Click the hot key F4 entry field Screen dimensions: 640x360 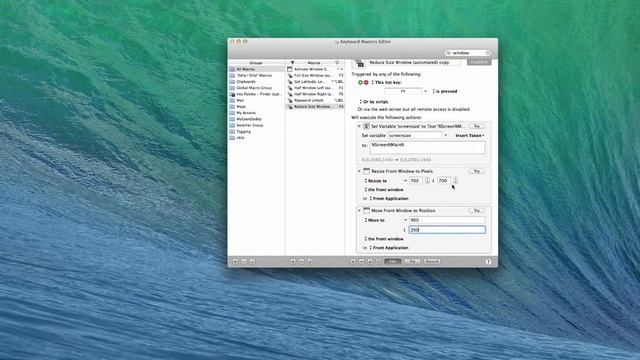(403, 91)
